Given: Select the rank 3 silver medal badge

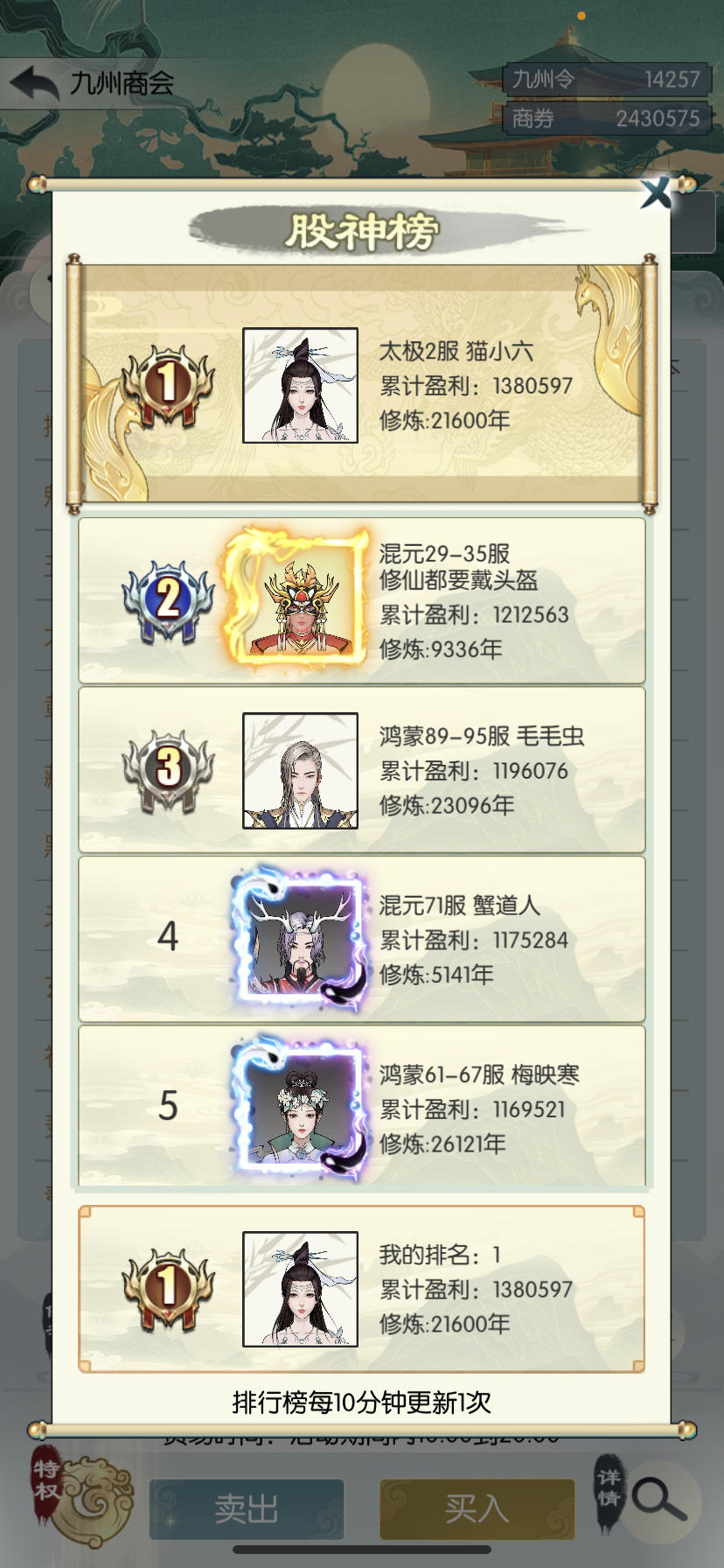Looking at the screenshot, I should click(168, 770).
